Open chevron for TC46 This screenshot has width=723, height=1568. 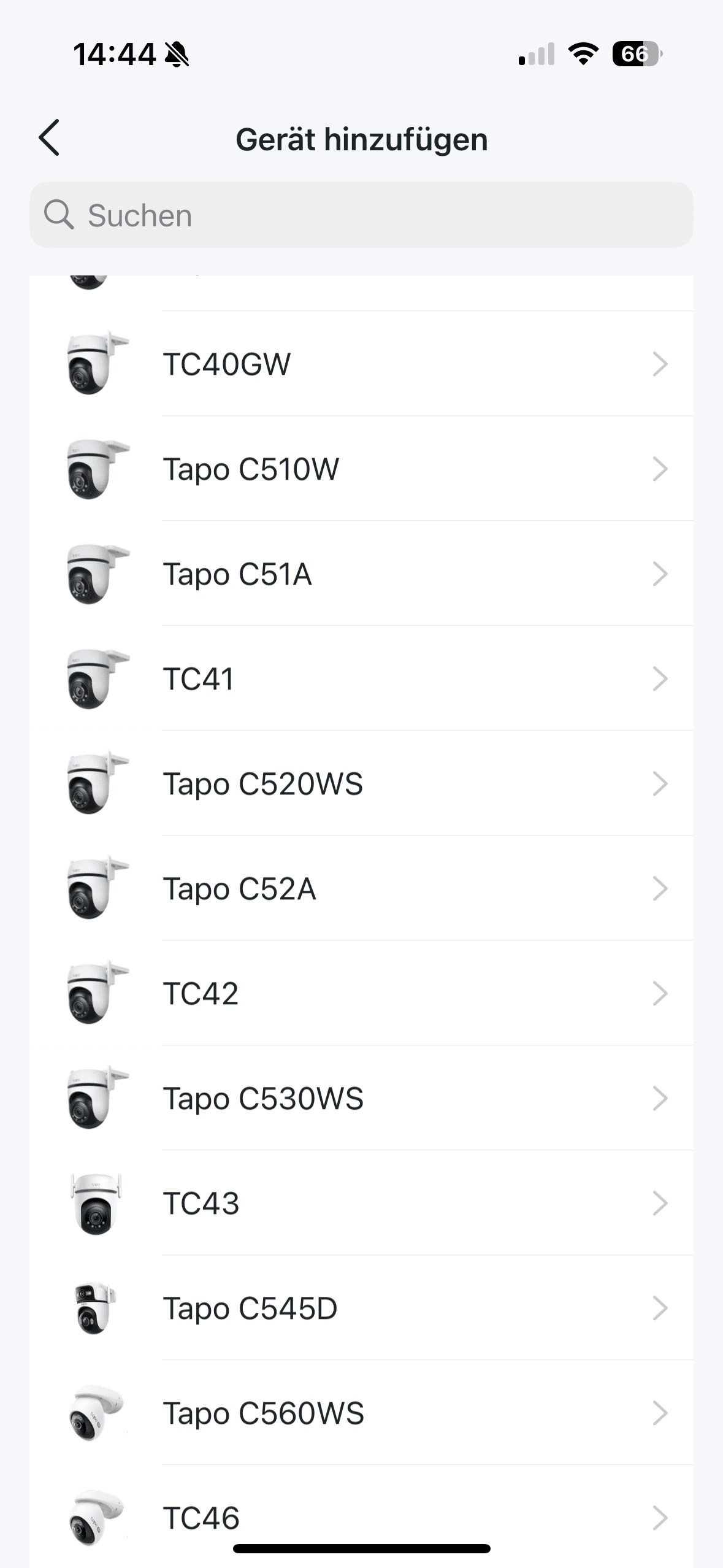pos(659,1518)
